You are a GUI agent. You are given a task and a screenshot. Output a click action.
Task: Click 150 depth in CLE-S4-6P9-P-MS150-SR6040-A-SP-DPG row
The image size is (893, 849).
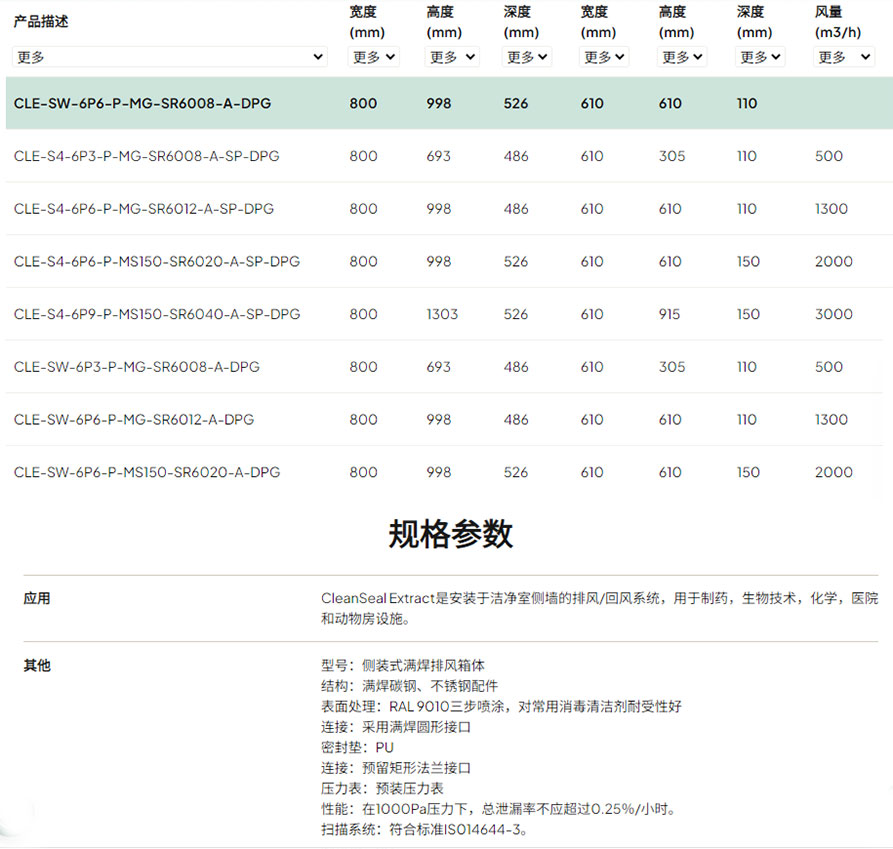point(748,314)
